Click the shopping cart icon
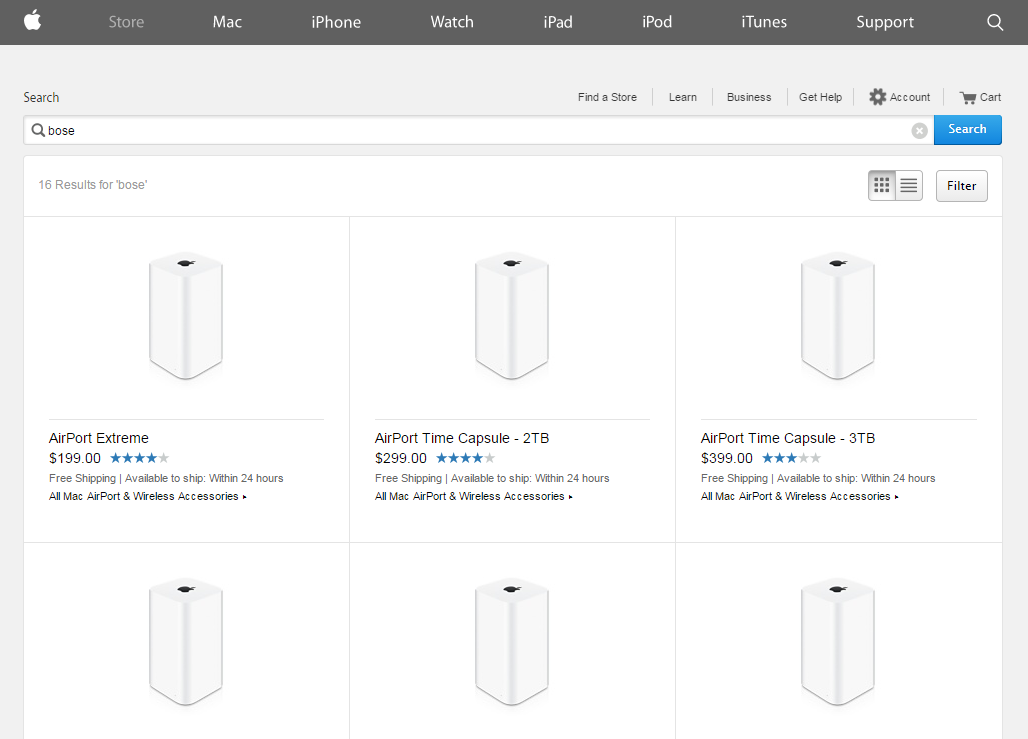The width and height of the screenshot is (1028, 739). (x=968, y=98)
